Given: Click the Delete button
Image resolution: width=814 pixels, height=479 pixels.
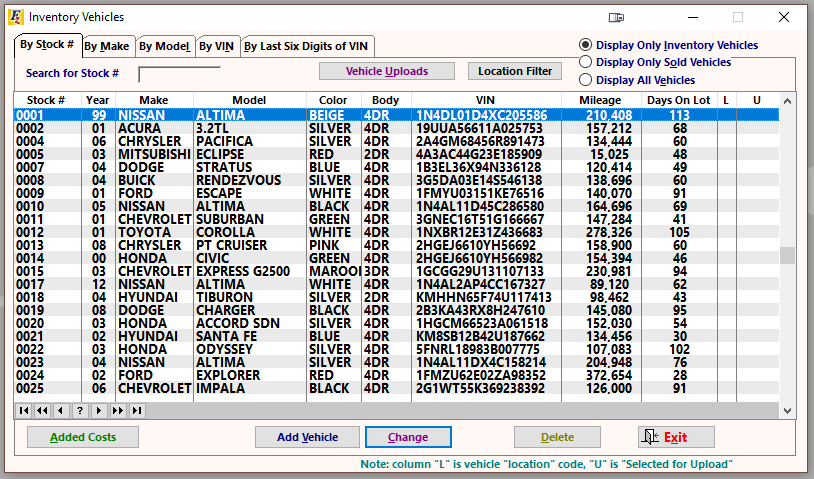Looking at the screenshot, I should [x=558, y=437].
